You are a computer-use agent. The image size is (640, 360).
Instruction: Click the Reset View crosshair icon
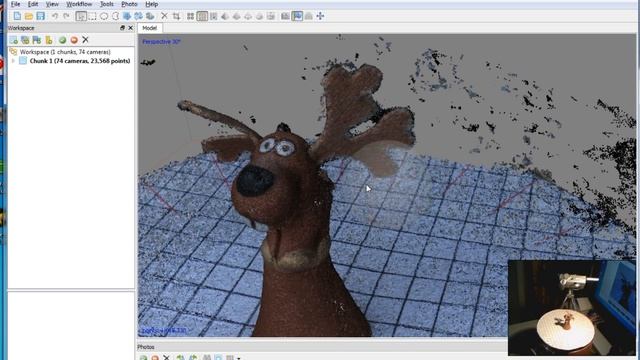(320, 16)
